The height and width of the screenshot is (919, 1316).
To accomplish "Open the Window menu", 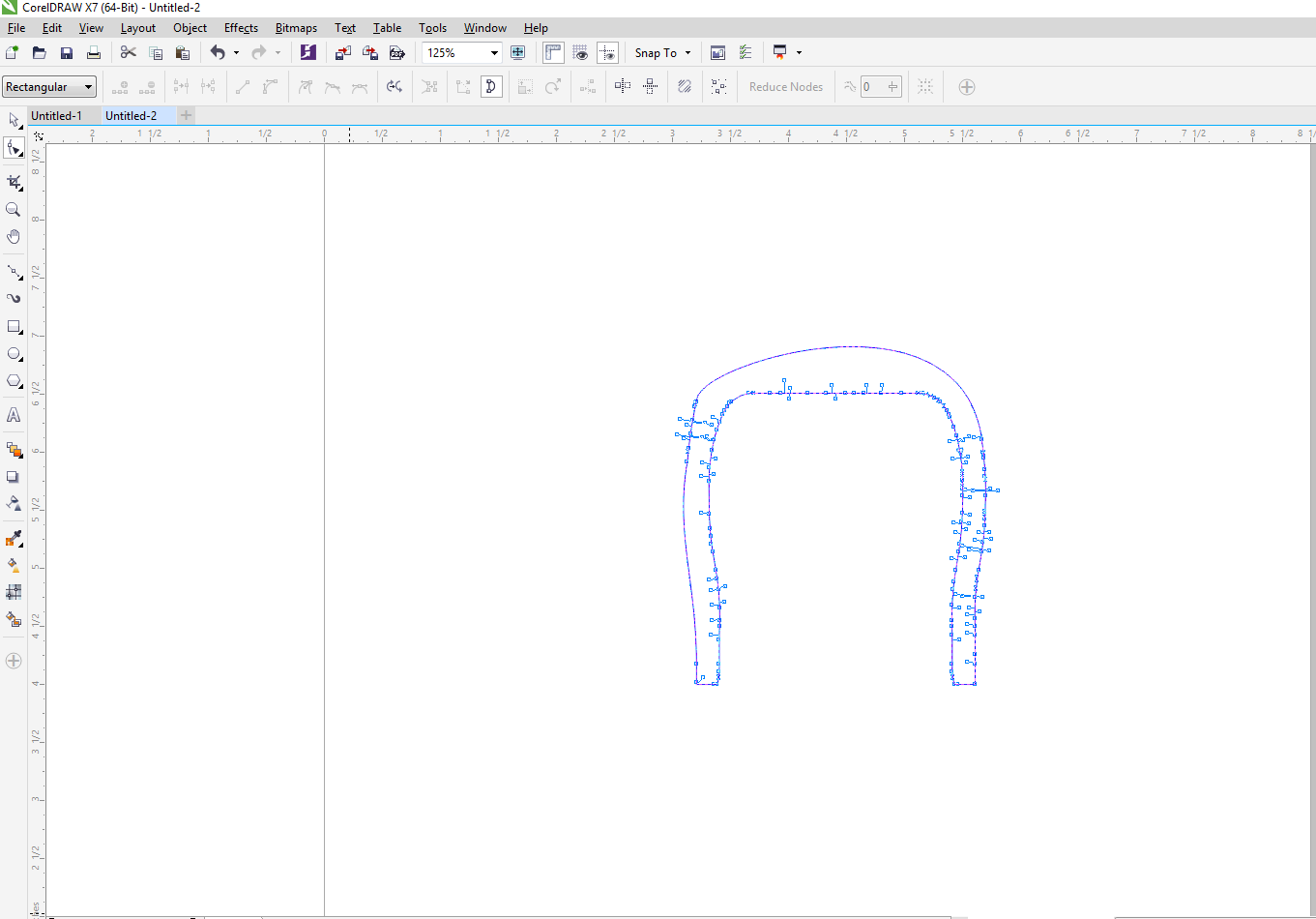I will click(x=485, y=28).
